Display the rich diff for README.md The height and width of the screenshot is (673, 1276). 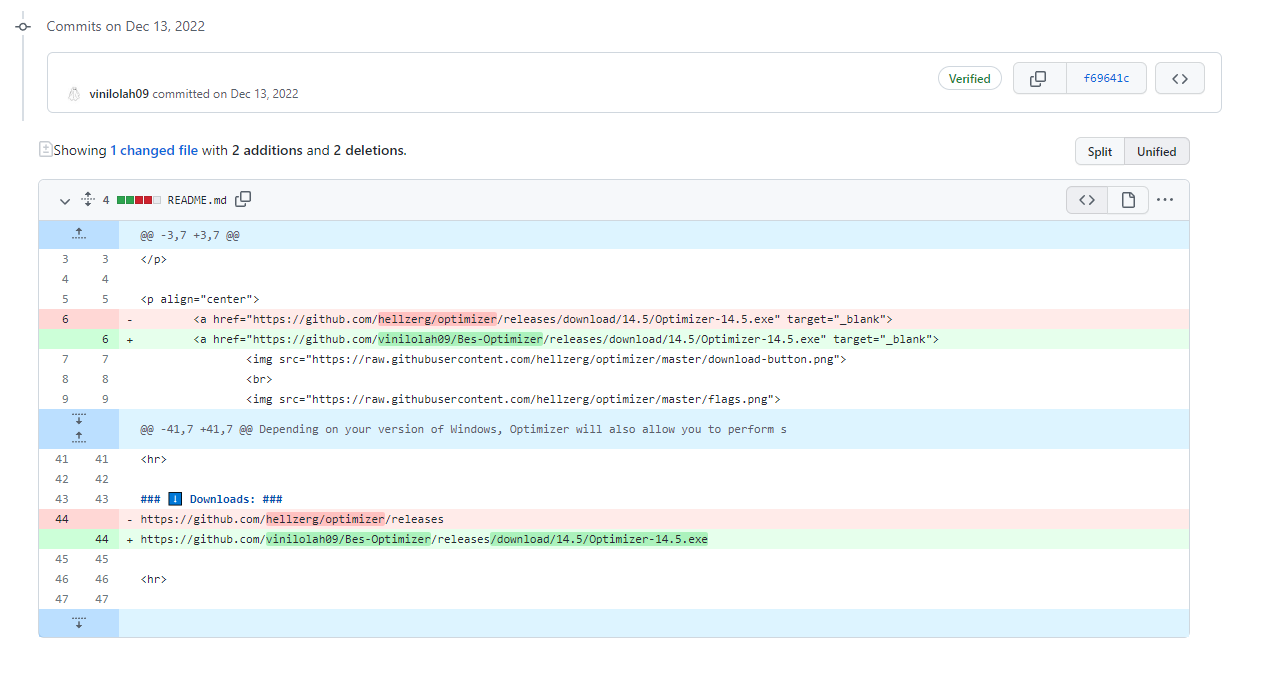click(x=1127, y=199)
